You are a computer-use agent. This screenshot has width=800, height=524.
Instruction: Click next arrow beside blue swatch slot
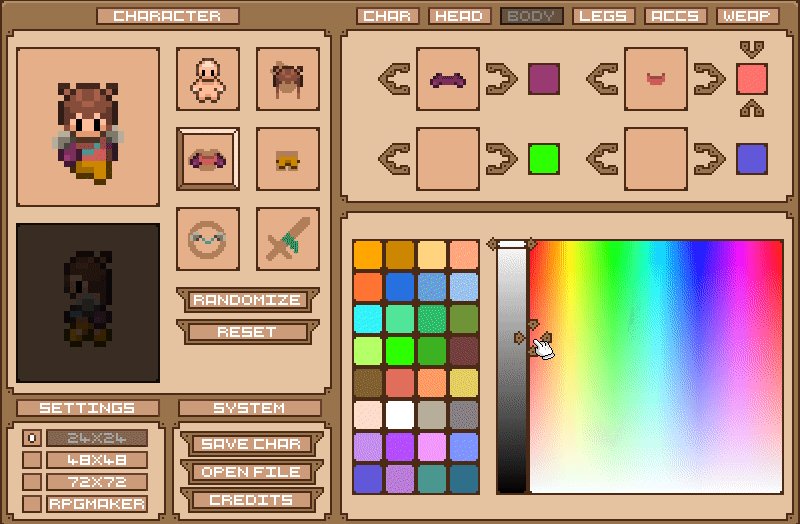[x=709, y=159]
